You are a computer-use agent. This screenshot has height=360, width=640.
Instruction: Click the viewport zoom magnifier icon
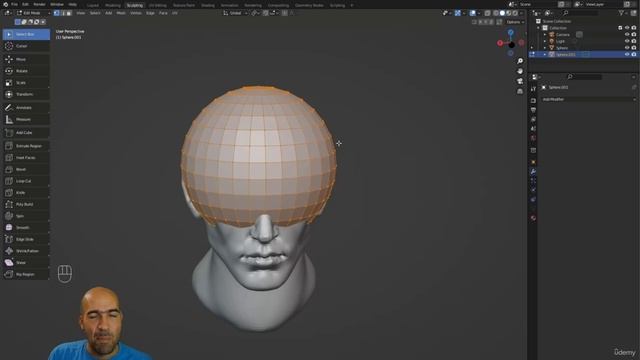[520, 61]
